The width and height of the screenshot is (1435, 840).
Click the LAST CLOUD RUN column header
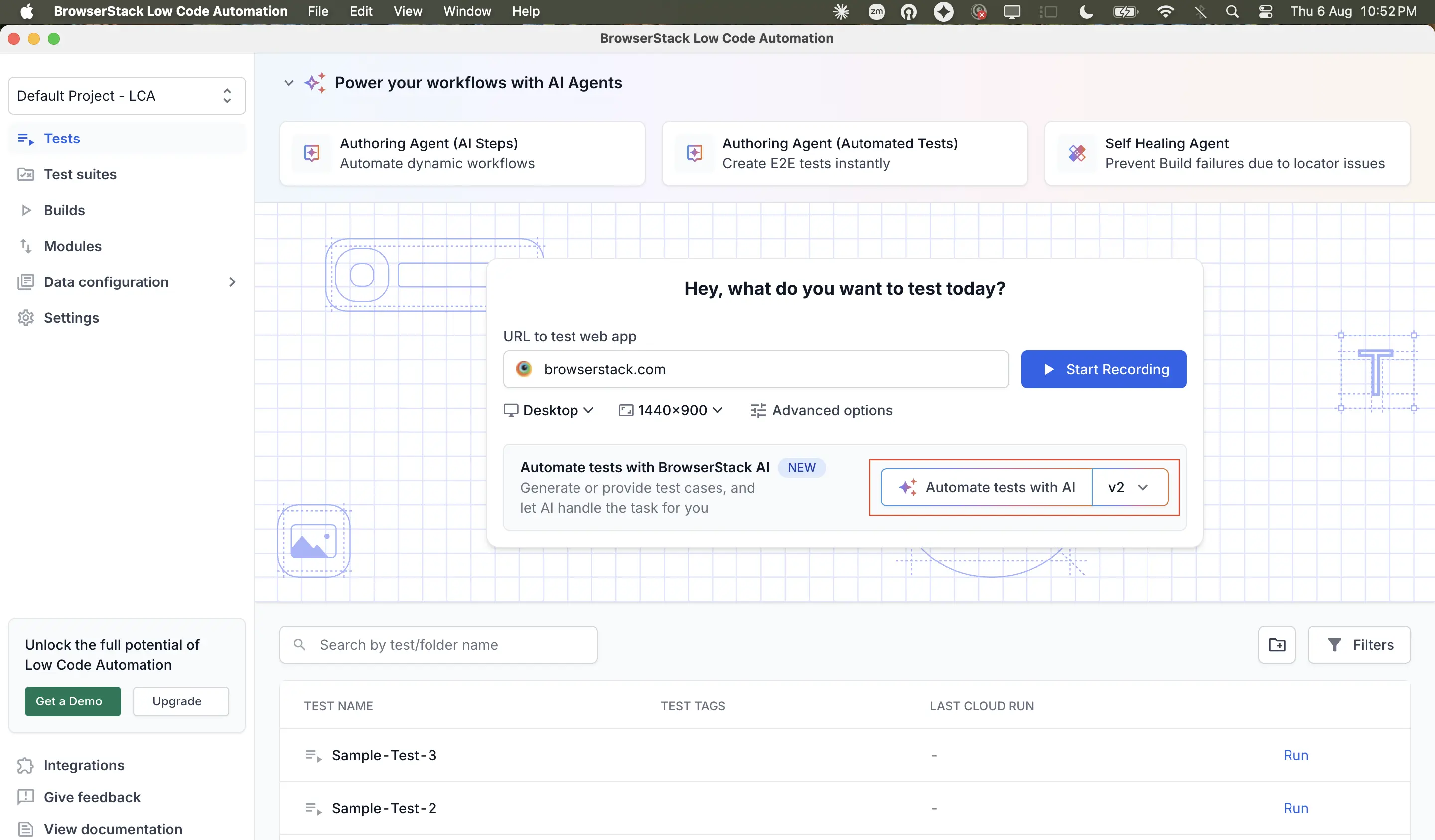click(982, 706)
